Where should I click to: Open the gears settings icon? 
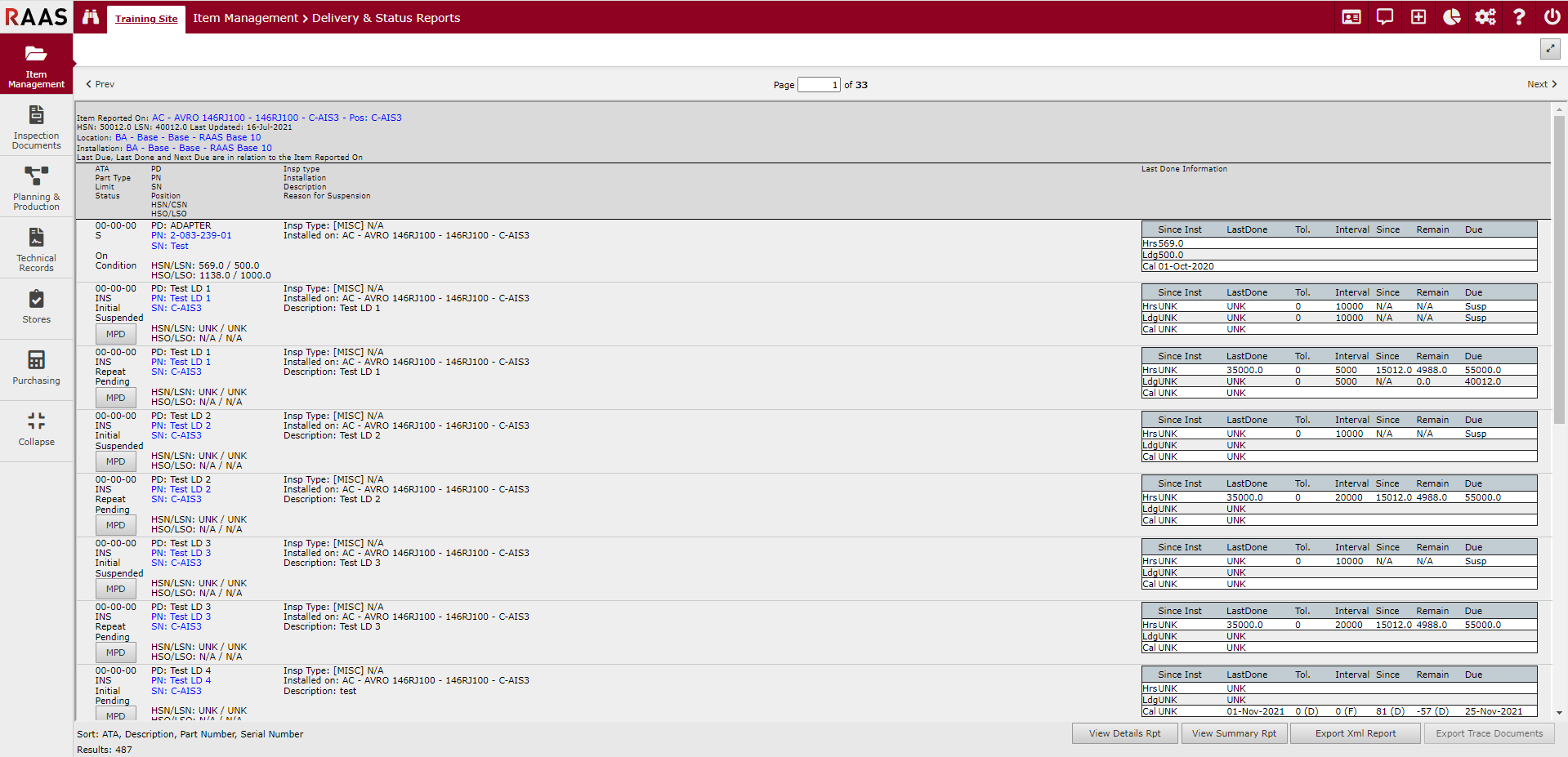1485,17
